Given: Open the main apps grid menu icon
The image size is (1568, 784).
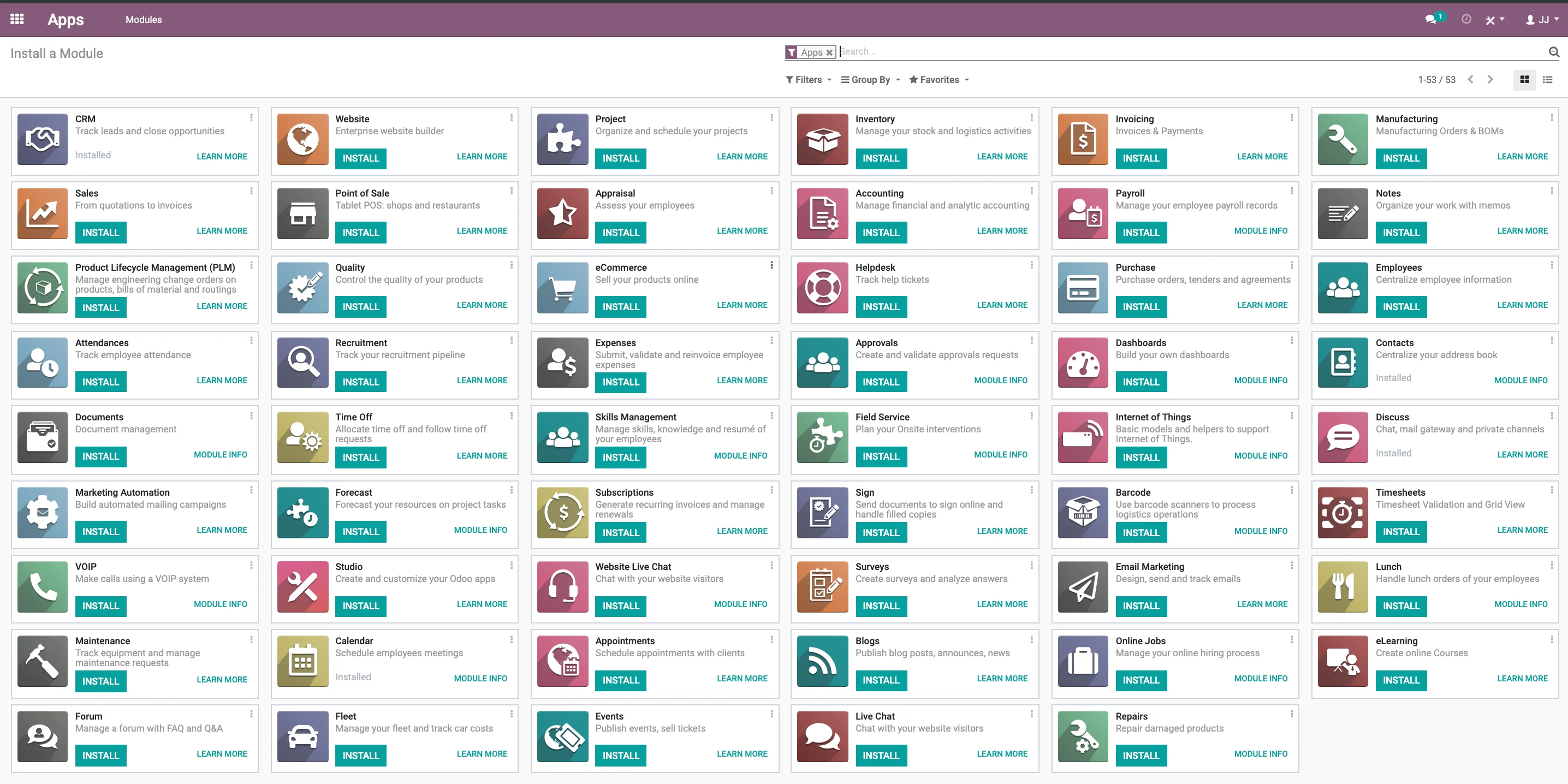Looking at the screenshot, I should tap(17, 19).
